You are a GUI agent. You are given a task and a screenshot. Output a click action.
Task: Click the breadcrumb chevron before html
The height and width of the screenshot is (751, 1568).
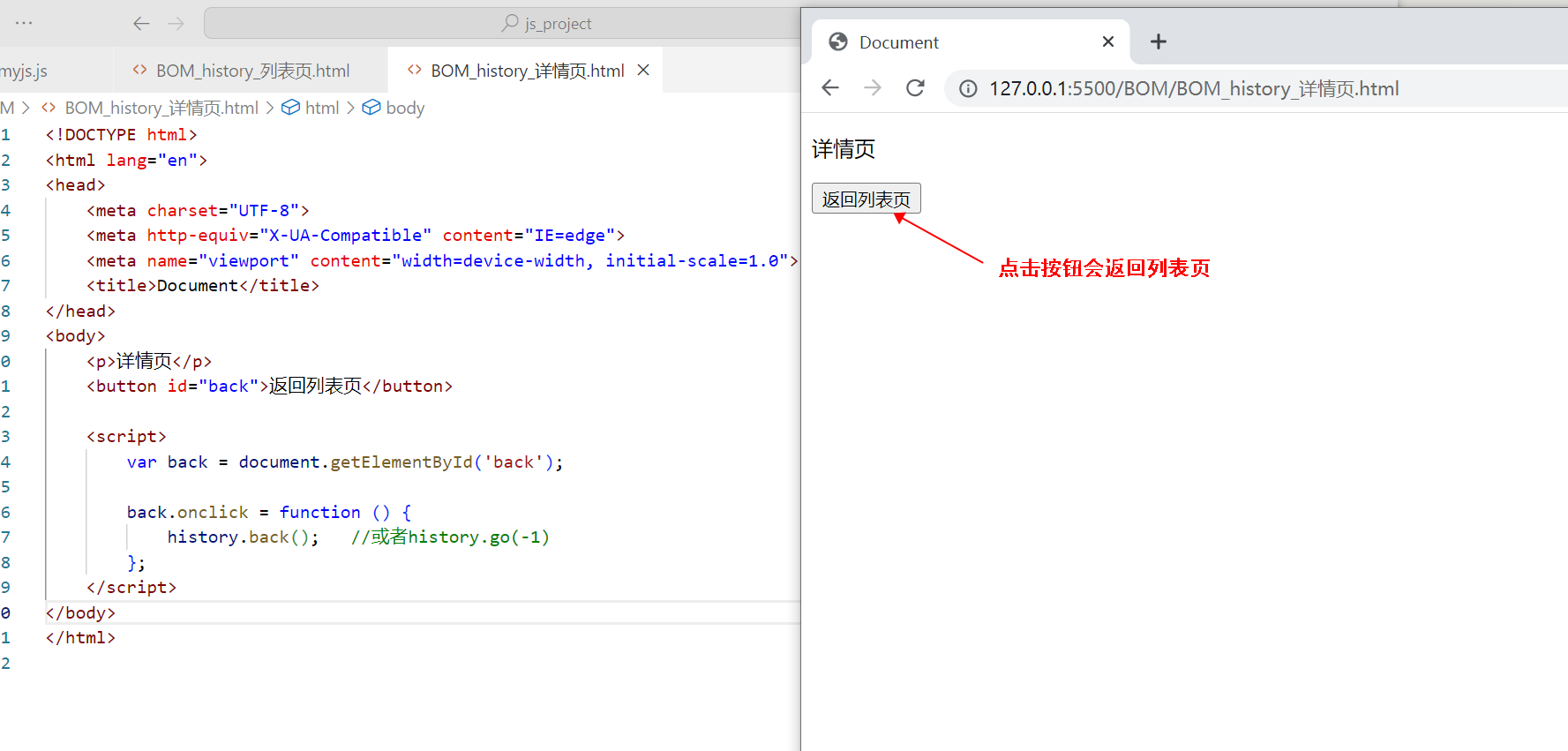pyautogui.click(x=269, y=108)
